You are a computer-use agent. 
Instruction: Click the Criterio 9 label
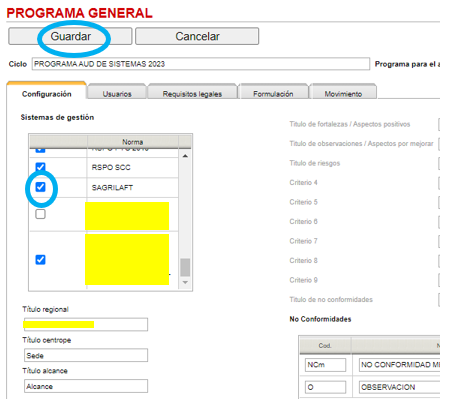[x=303, y=280]
